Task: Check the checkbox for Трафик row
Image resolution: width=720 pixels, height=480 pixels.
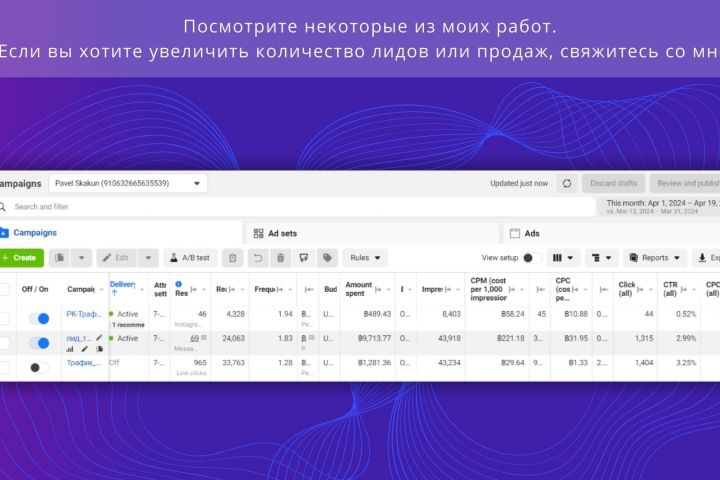Action: 4,367
